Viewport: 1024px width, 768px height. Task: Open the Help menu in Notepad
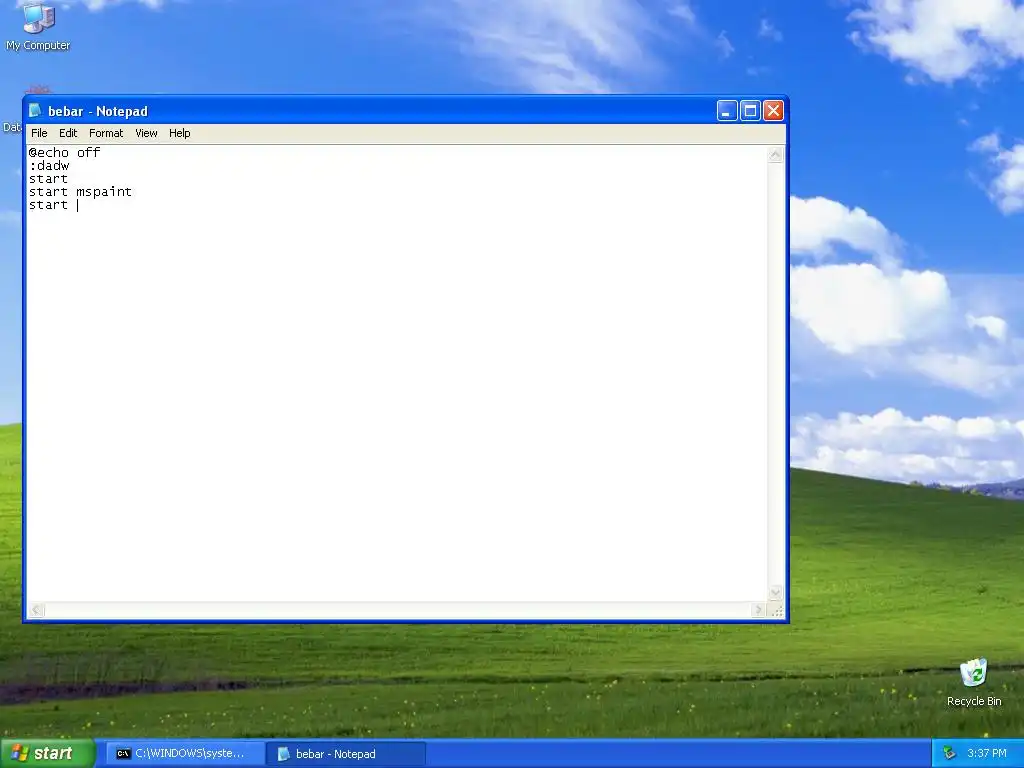pos(180,133)
